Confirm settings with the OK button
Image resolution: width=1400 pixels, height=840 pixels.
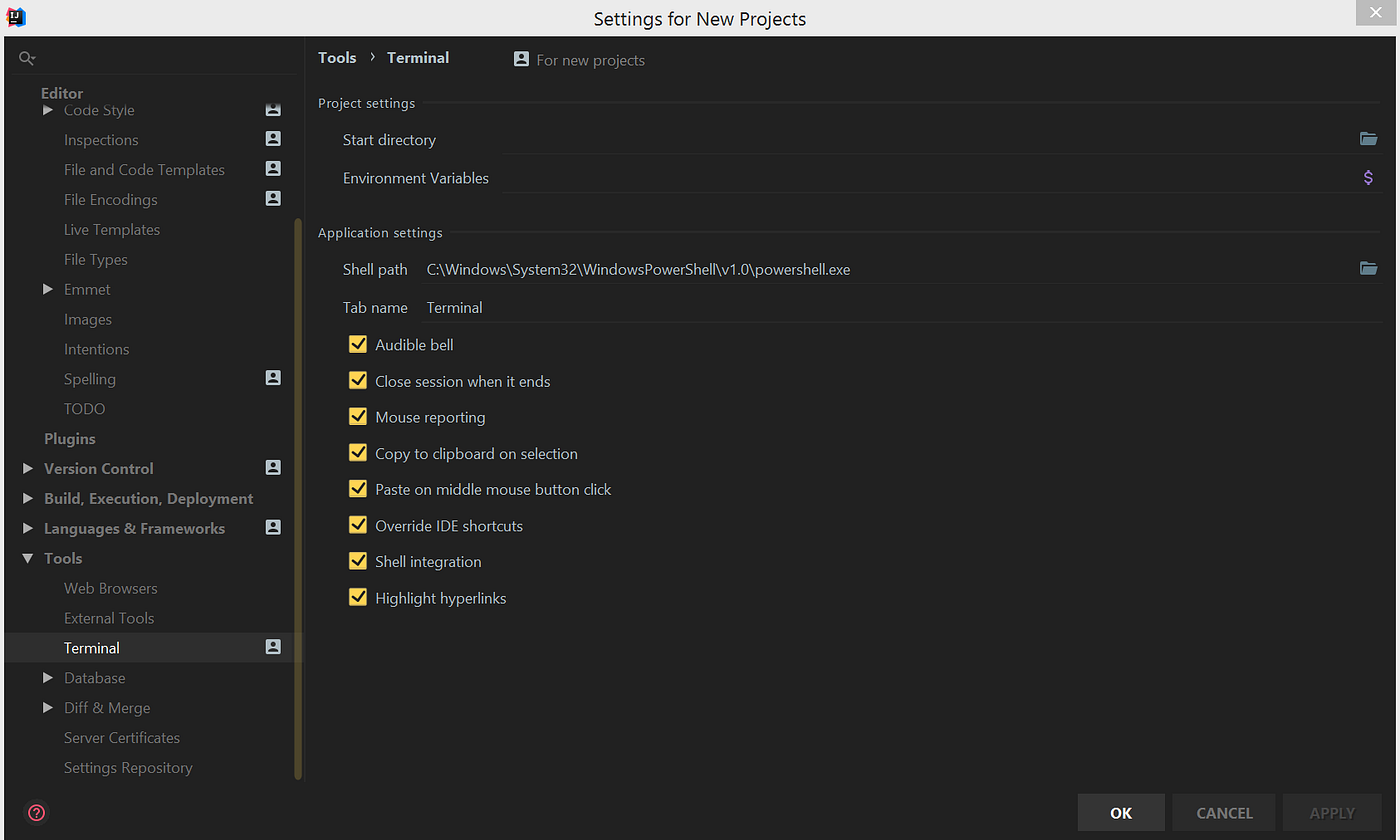point(1121,812)
